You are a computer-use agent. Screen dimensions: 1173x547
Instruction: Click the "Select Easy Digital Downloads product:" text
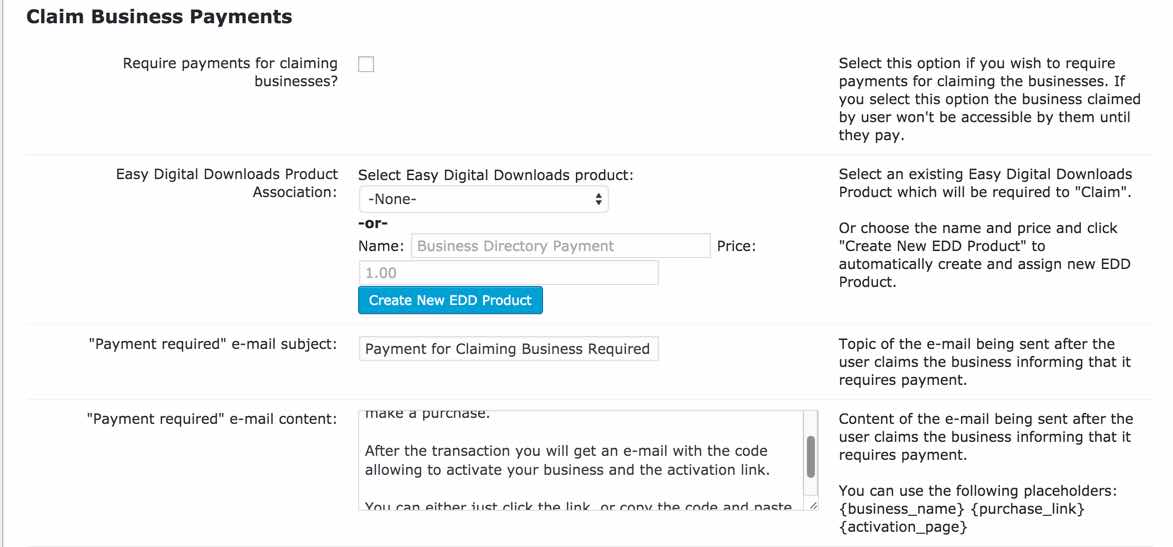point(496,175)
